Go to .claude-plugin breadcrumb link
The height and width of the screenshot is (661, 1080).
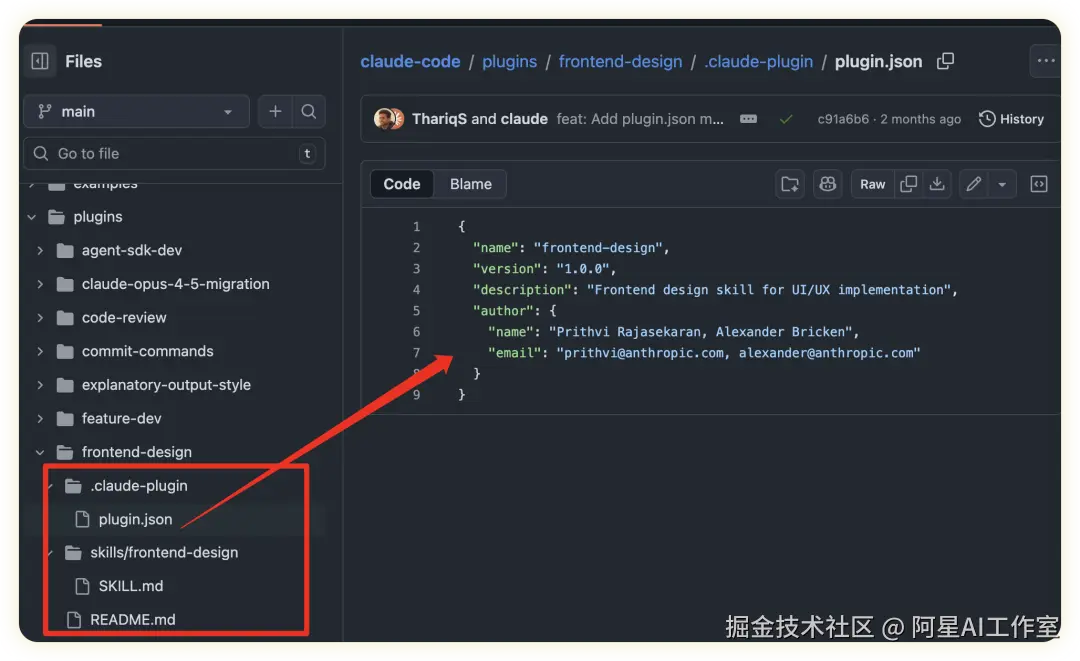point(758,62)
